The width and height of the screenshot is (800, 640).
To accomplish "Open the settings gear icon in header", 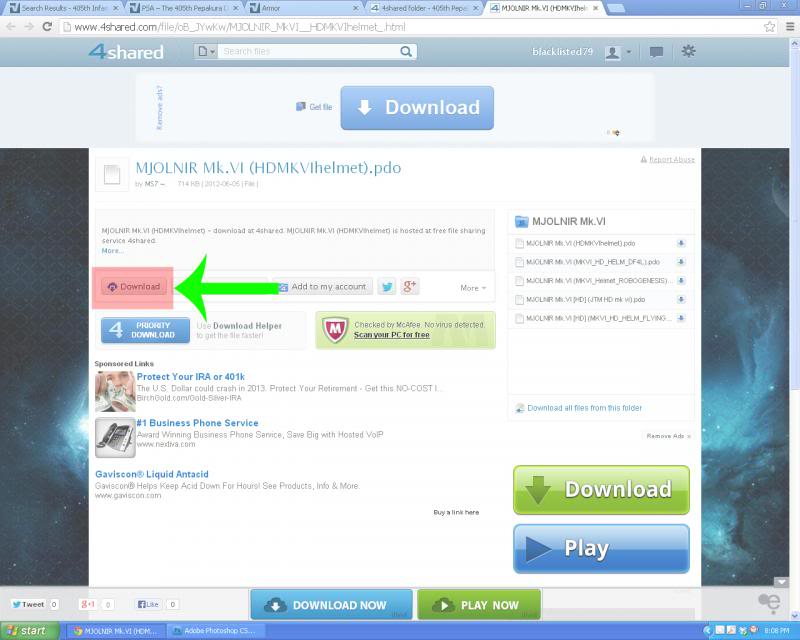I will point(688,51).
